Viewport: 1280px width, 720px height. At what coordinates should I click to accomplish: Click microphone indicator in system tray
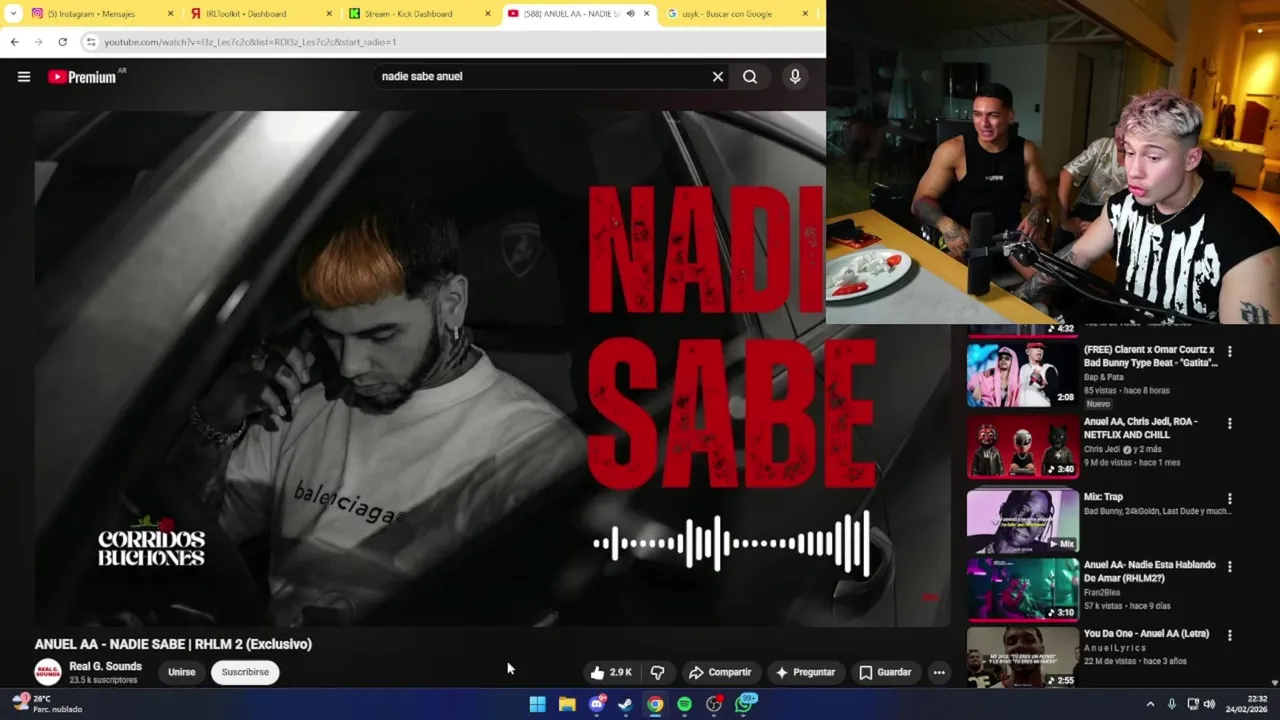[x=1172, y=704]
